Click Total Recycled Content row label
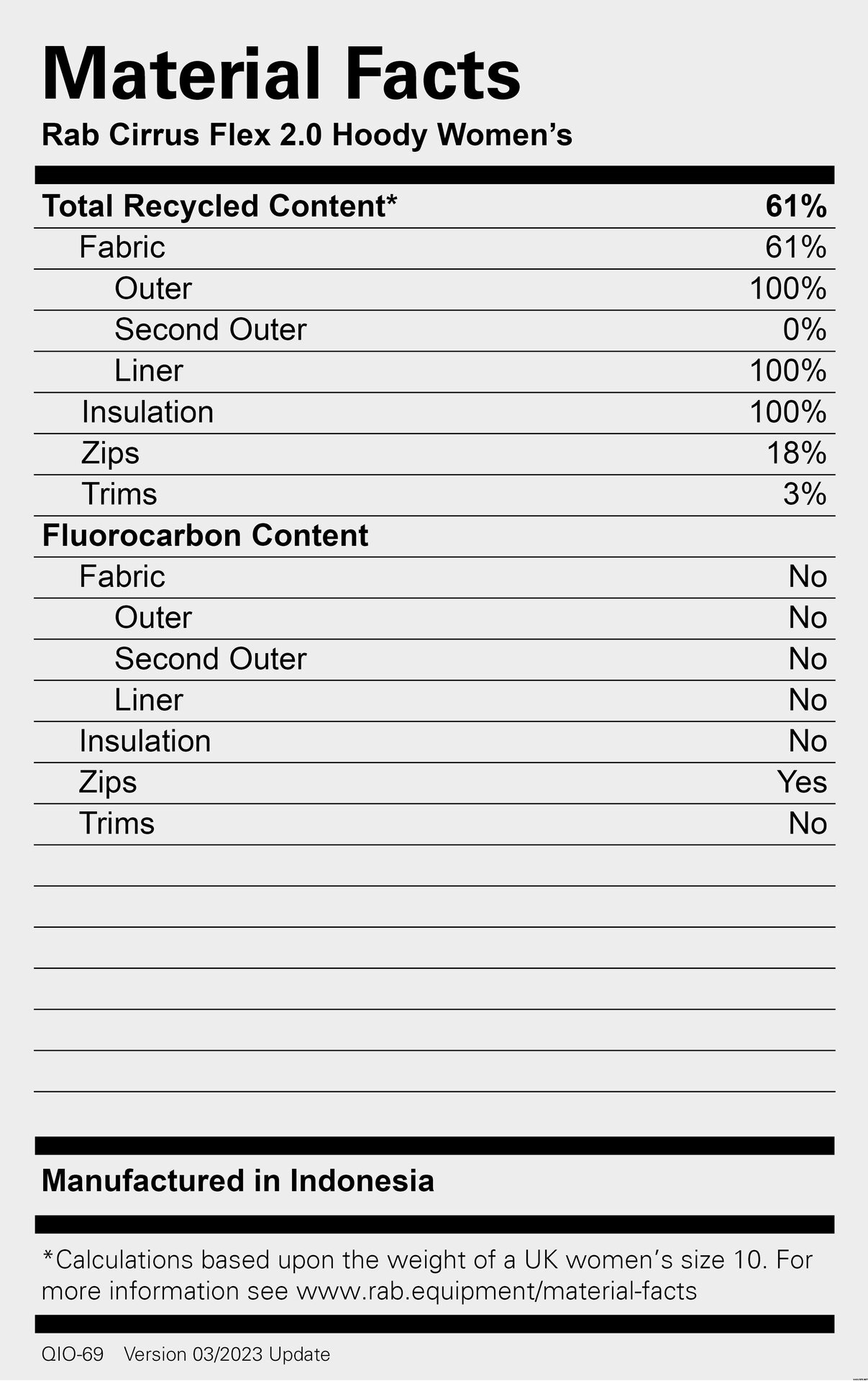Screen dimensions: 868x1381 [x=219, y=206]
